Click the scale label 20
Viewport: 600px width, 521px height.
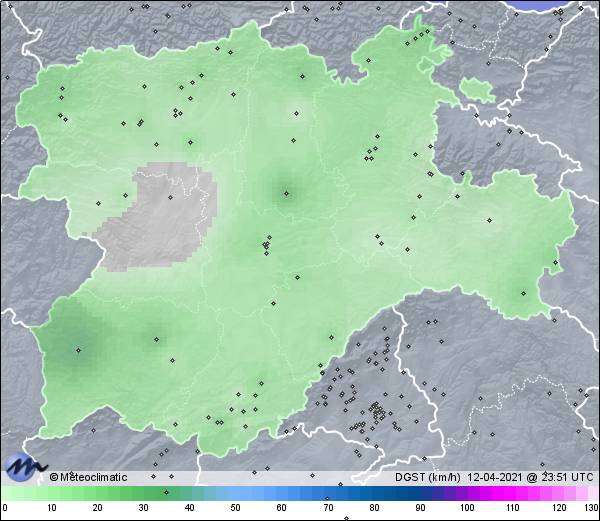coord(98,508)
